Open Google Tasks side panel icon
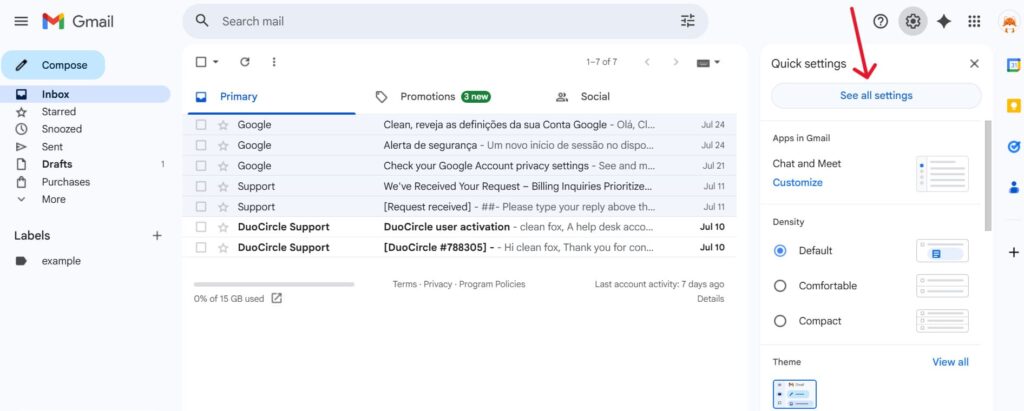Screen dimensions: 1024x411 (1013, 147)
